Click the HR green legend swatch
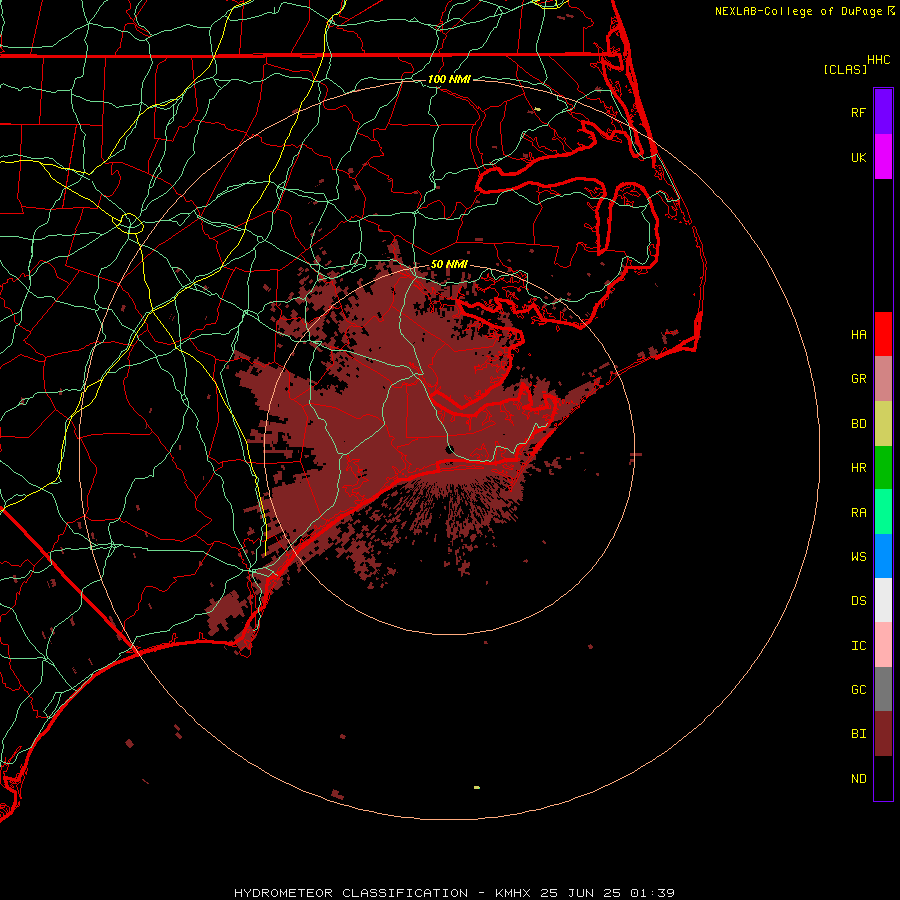The height and width of the screenshot is (900, 900). 883,468
